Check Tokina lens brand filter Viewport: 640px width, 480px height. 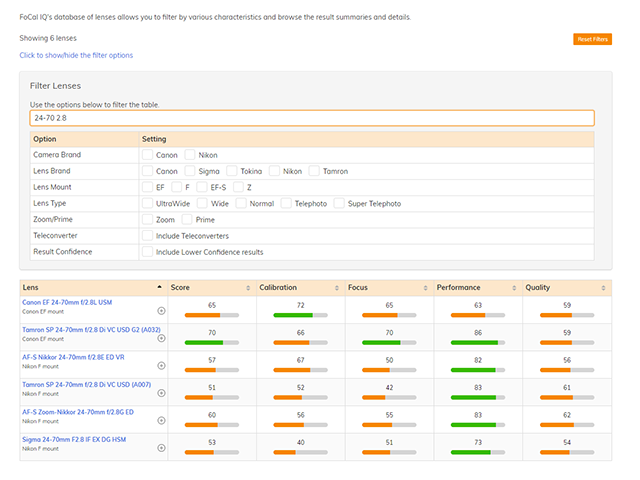click(x=232, y=171)
